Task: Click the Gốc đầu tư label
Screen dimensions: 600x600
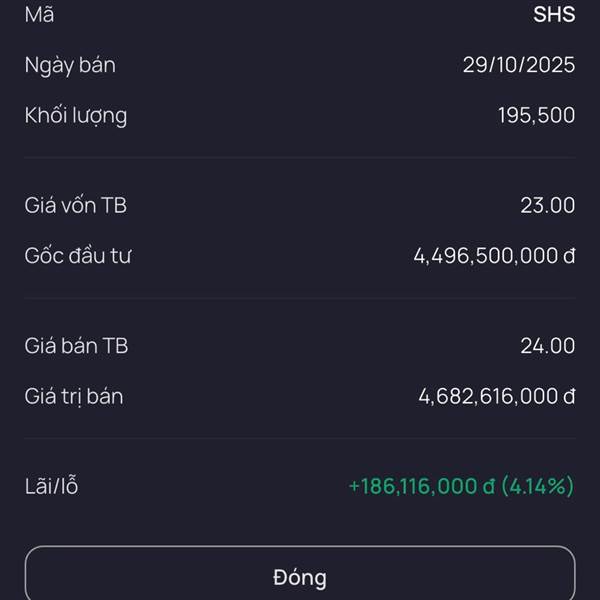Action: click(78, 256)
